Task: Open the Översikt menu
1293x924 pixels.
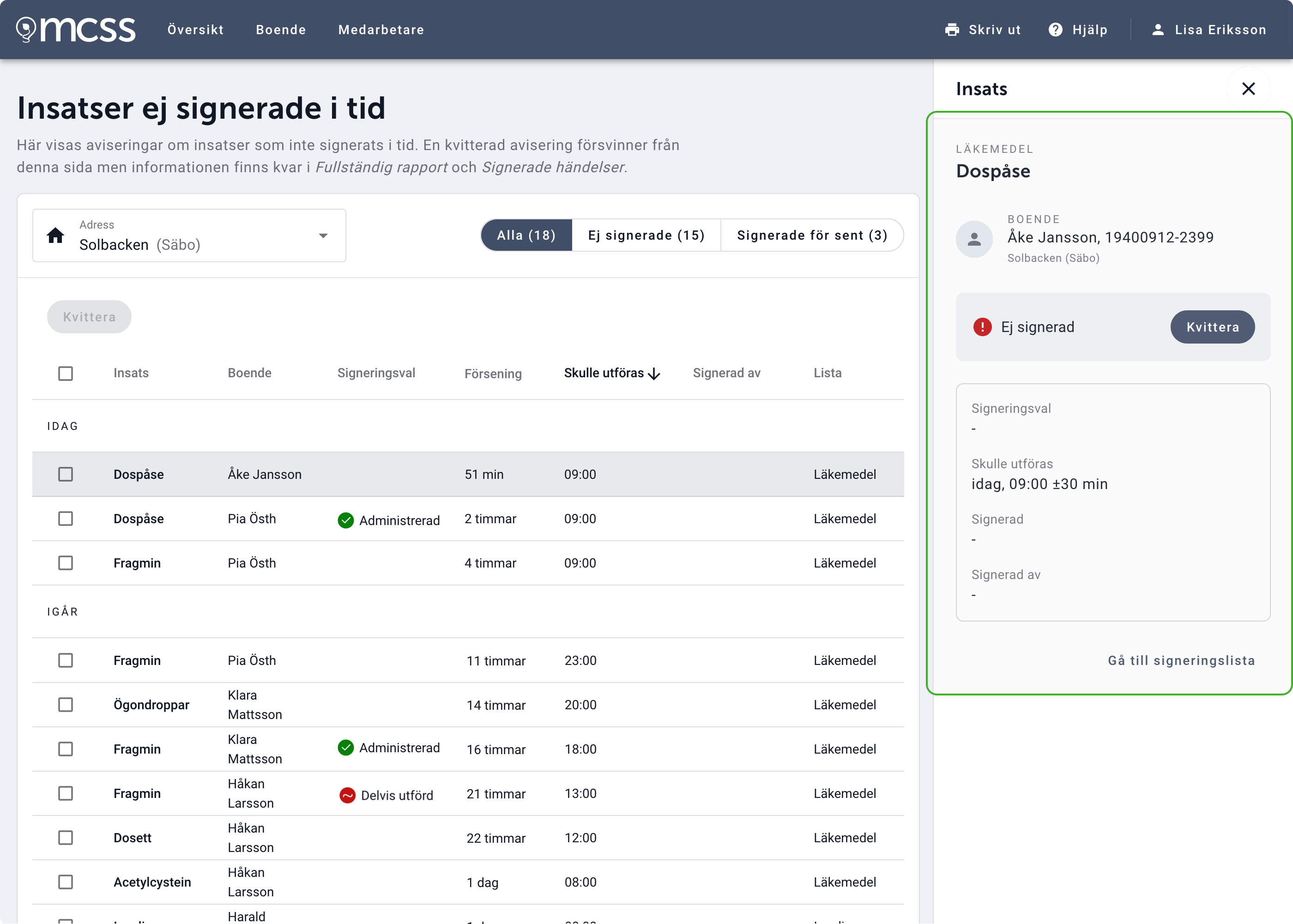Action: coord(195,30)
